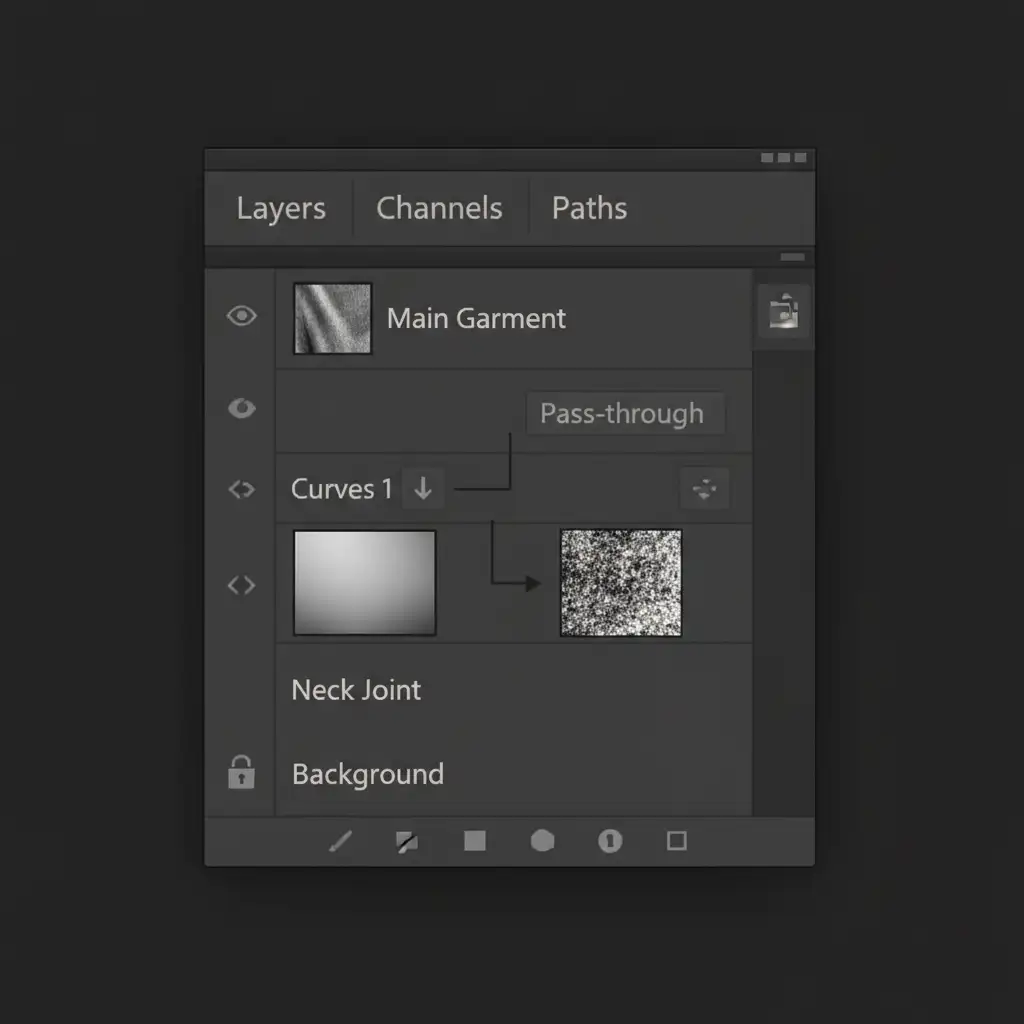1024x1024 pixels.
Task: Click the down arrow next to Curves 1
Action: pos(423,489)
